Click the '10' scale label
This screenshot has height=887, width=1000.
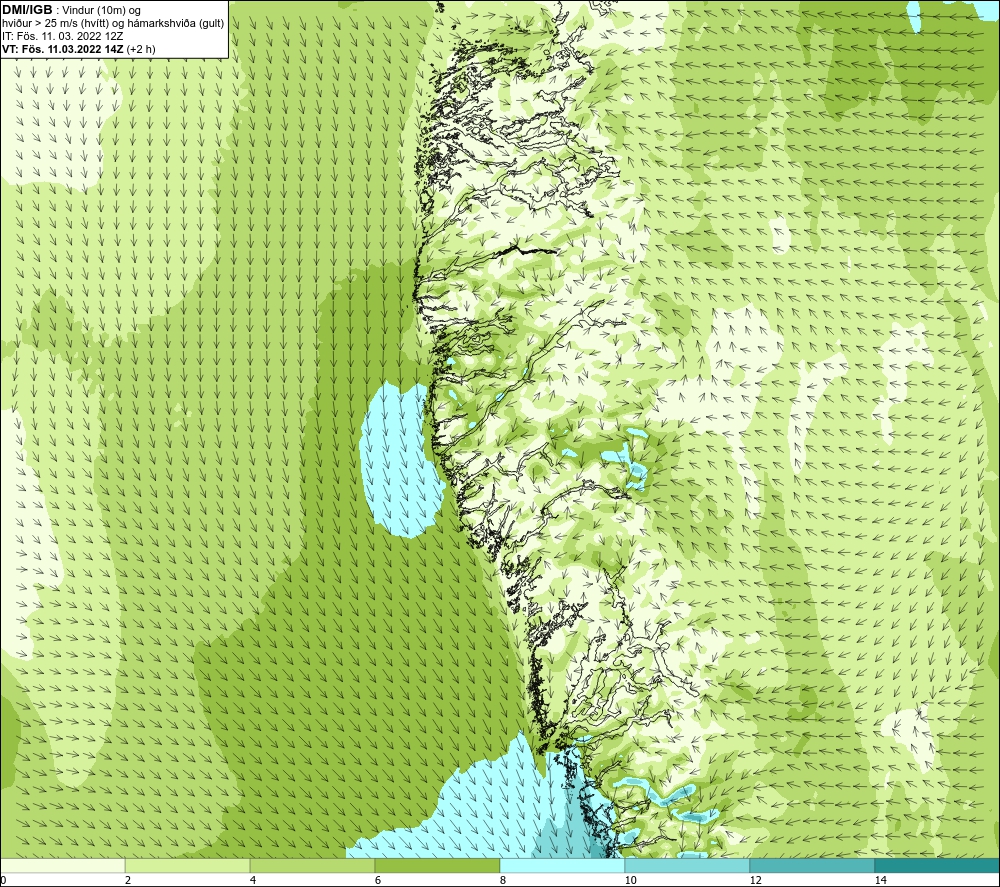click(x=630, y=880)
